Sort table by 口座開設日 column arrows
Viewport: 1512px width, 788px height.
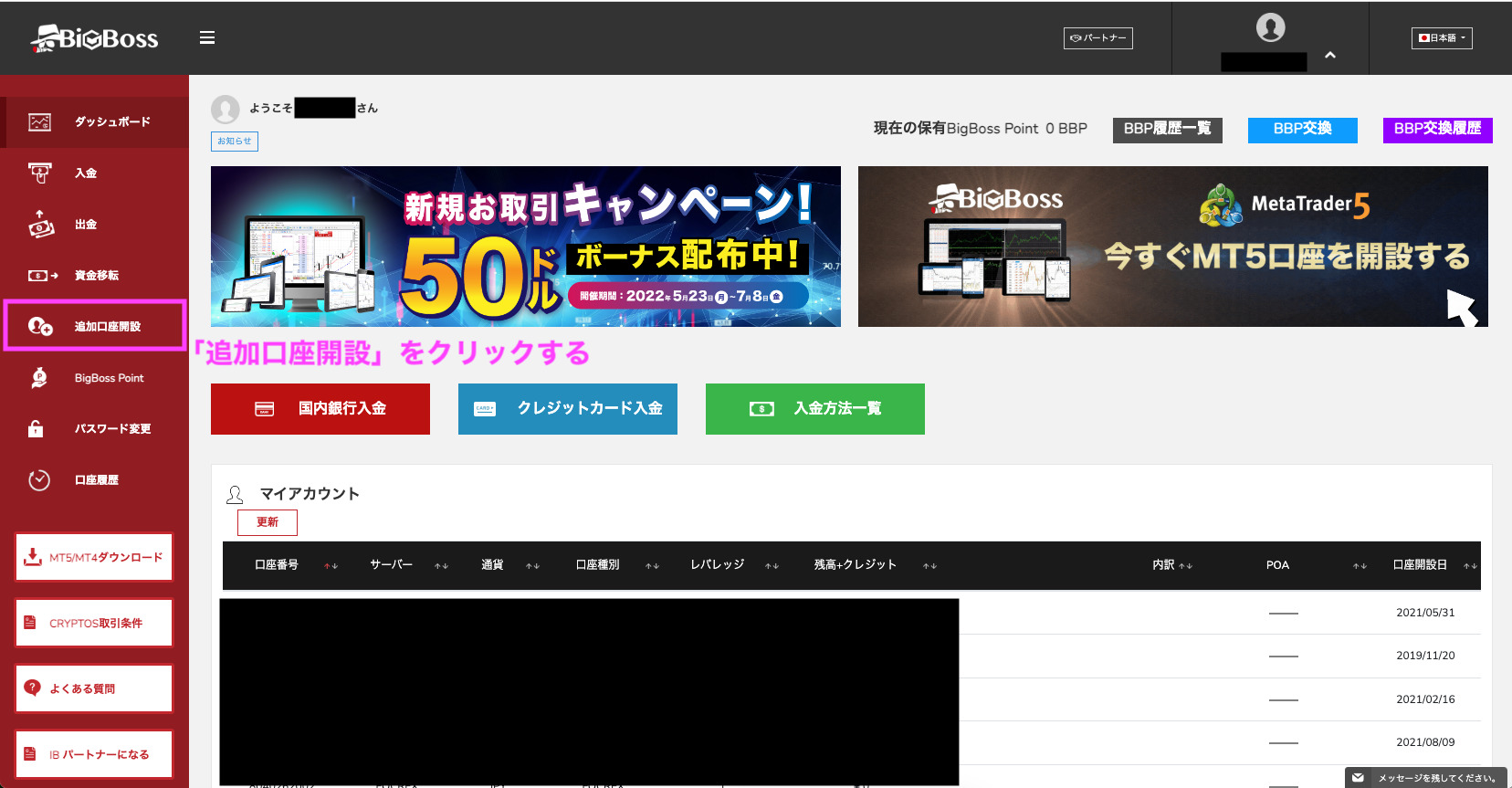click(x=1470, y=566)
